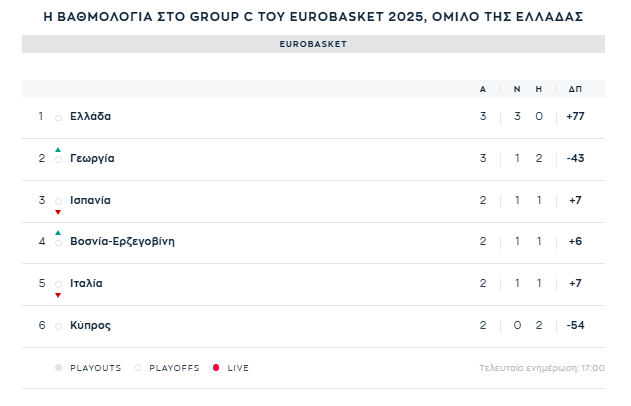Click Ελλάδα's +77 point difference
The image size is (631, 406).
coord(574,116)
